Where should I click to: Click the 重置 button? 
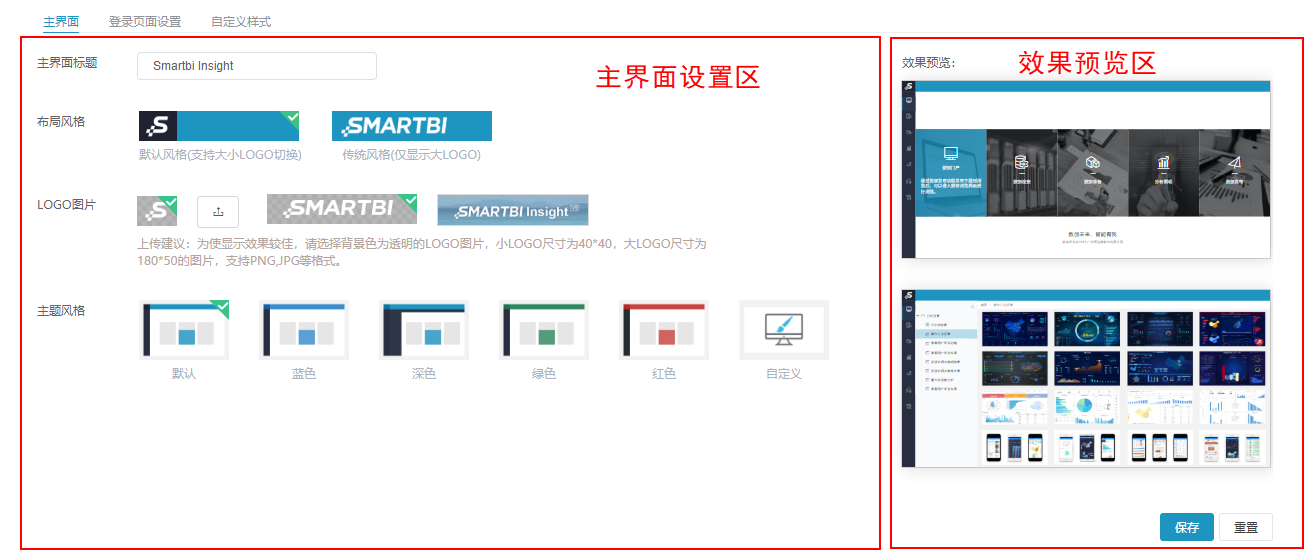[1246, 527]
